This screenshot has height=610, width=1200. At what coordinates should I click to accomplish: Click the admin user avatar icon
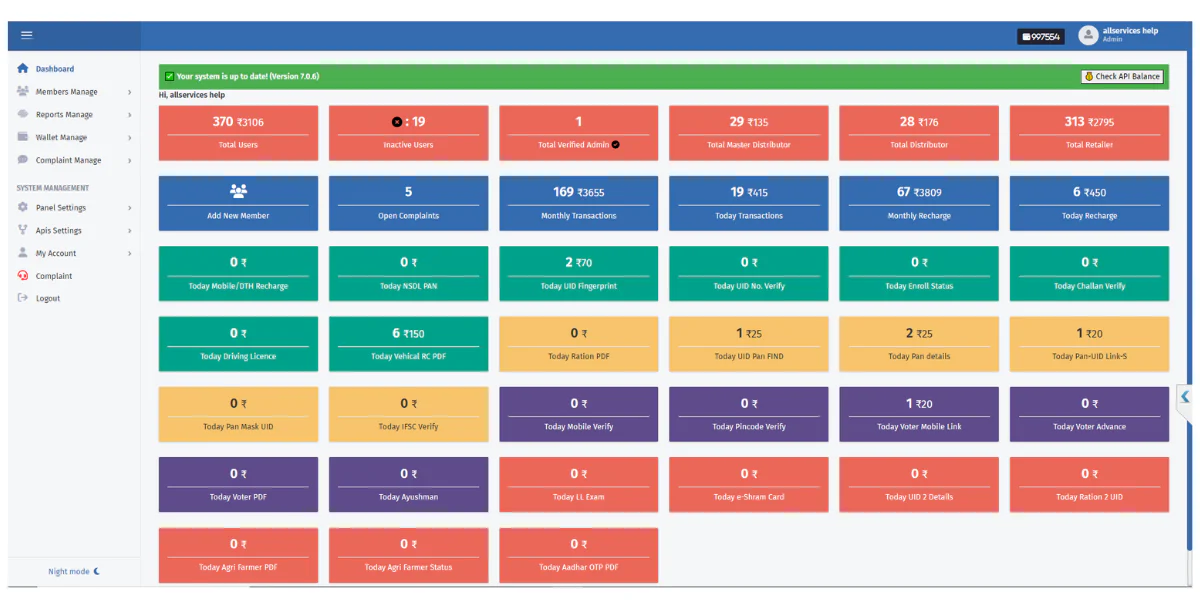(1088, 35)
